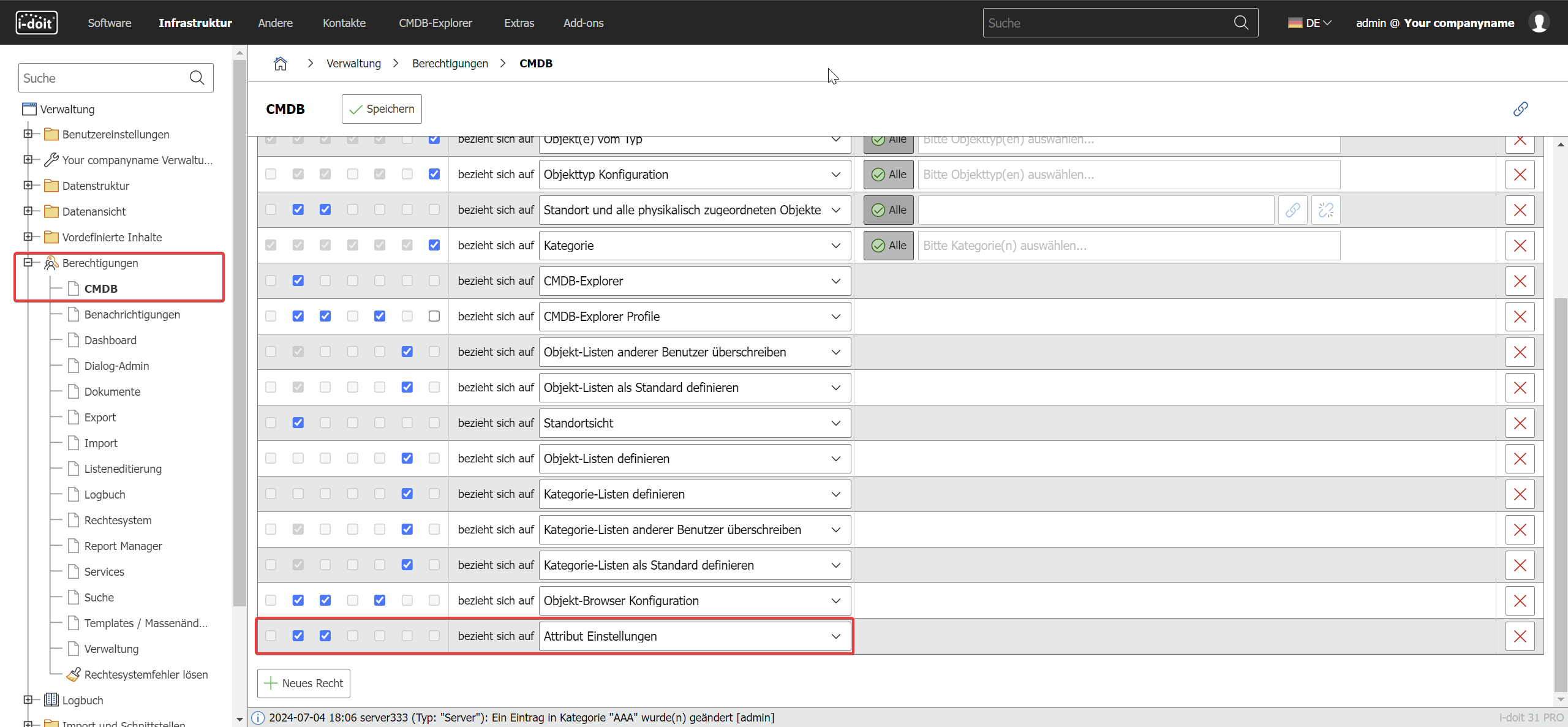Image resolution: width=1568 pixels, height=727 pixels.
Task: Open the Kategorie dropdown
Action: (695, 246)
